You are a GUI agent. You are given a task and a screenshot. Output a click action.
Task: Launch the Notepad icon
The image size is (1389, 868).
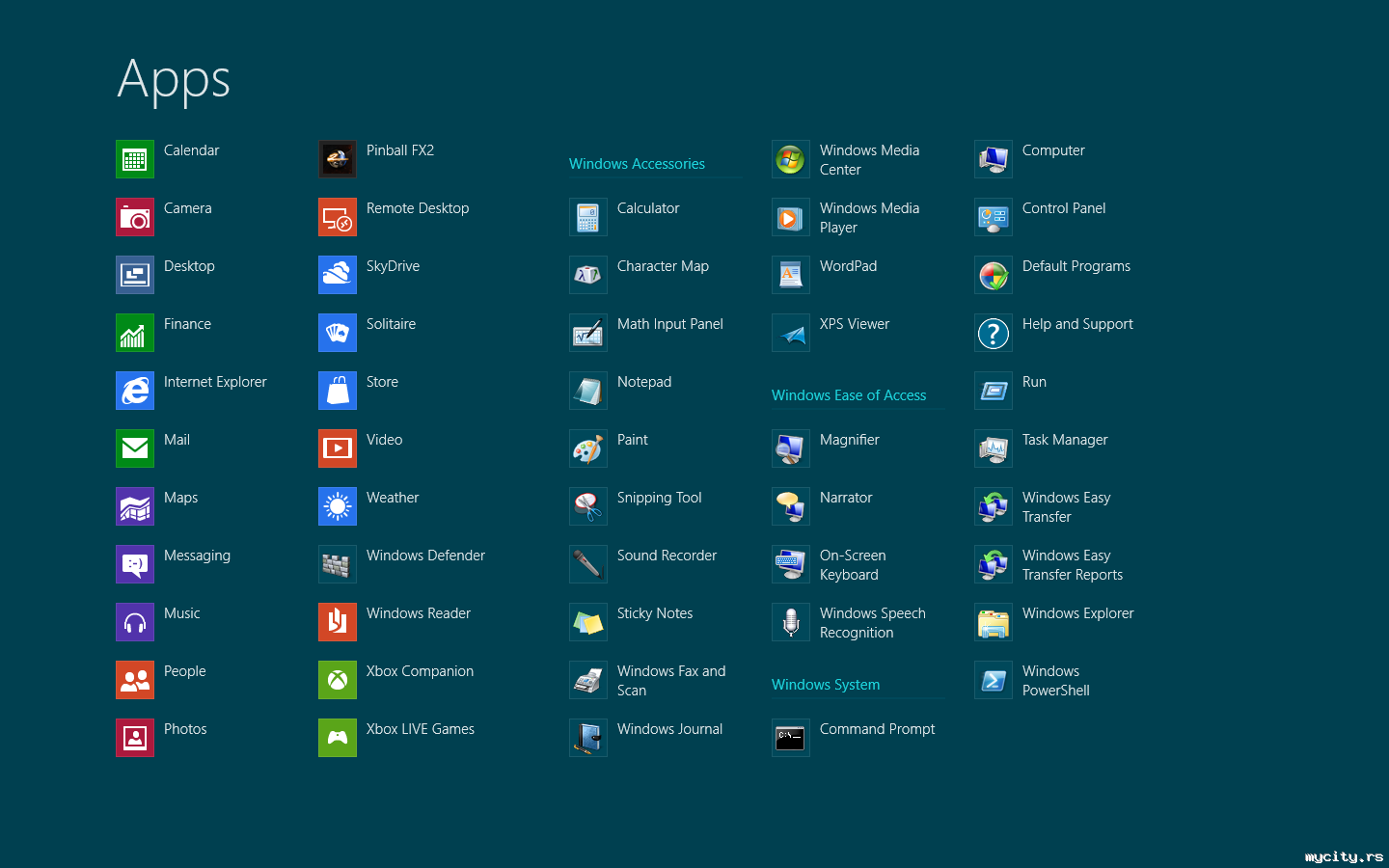pyautogui.click(x=588, y=391)
